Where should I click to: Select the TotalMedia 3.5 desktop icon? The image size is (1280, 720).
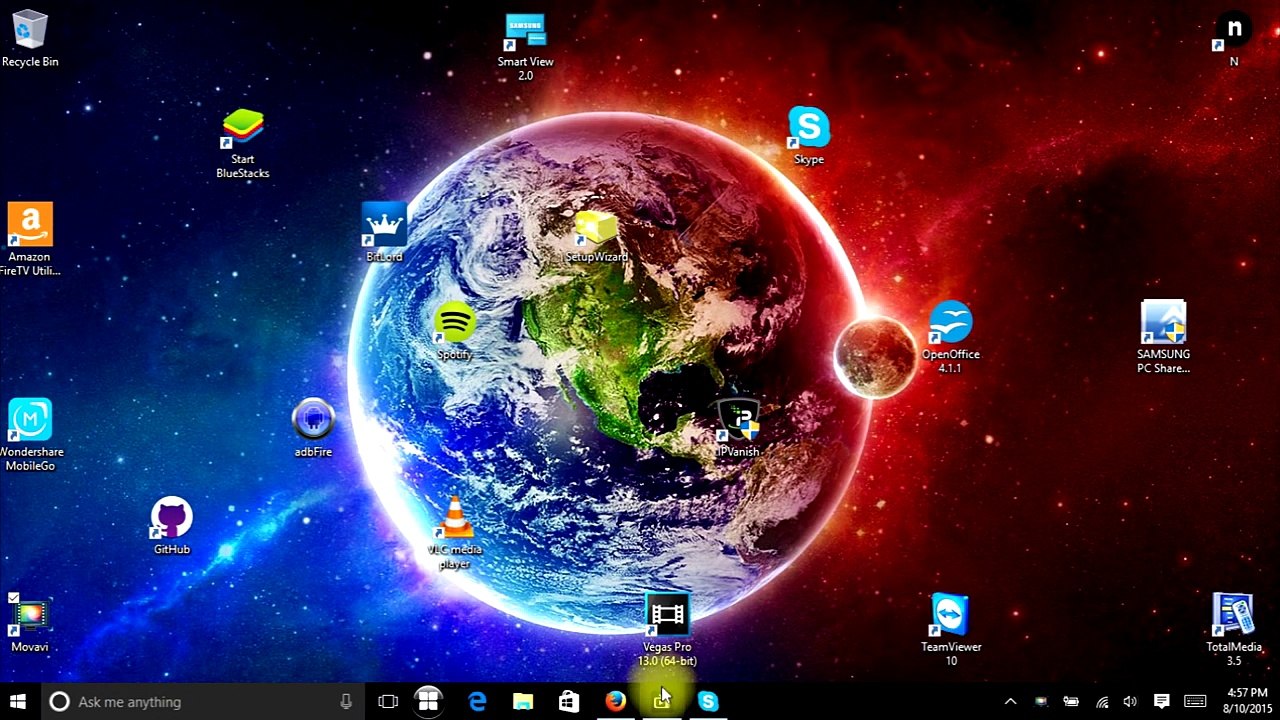pyautogui.click(x=1234, y=630)
